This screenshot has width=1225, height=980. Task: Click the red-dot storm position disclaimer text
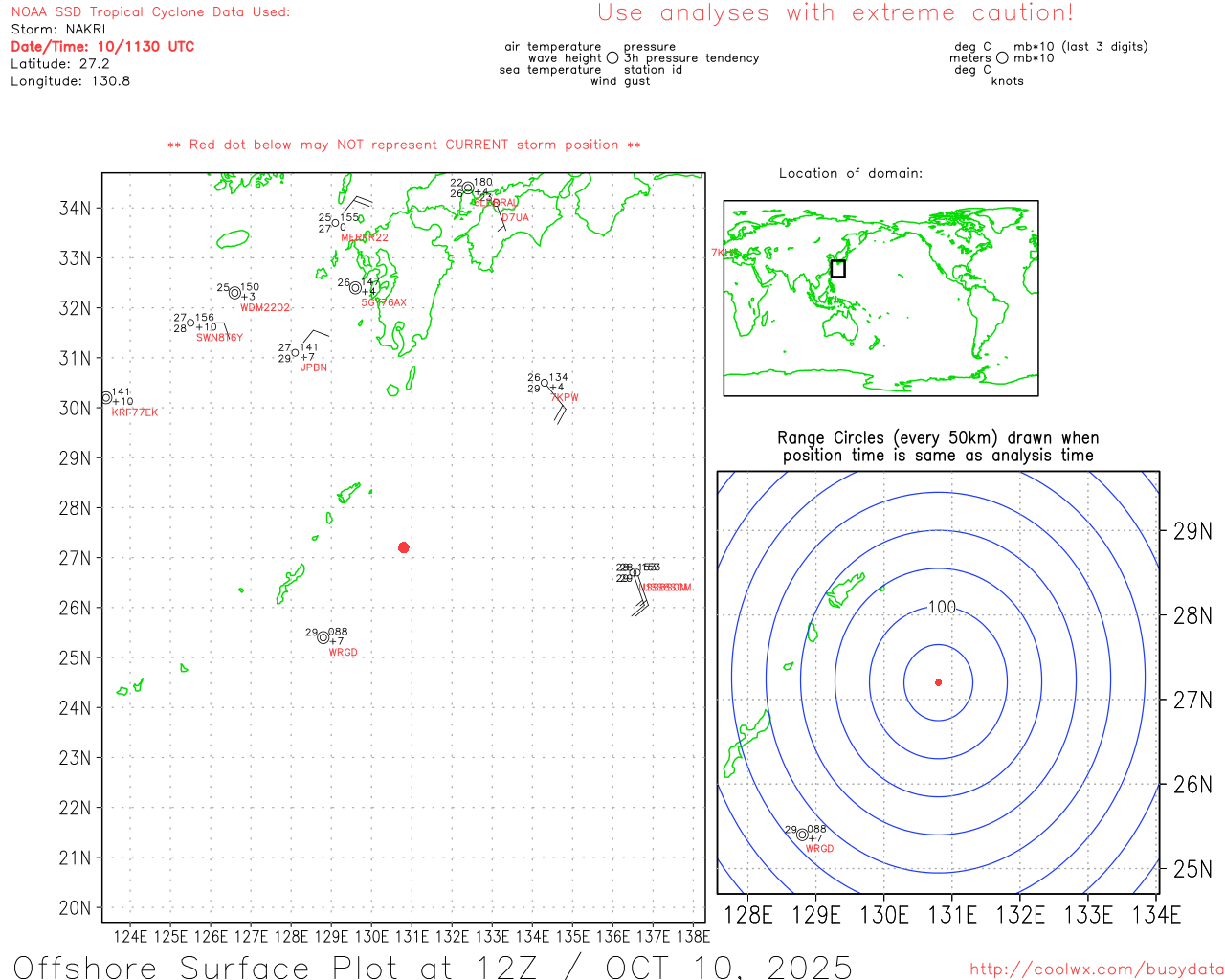coord(404,145)
